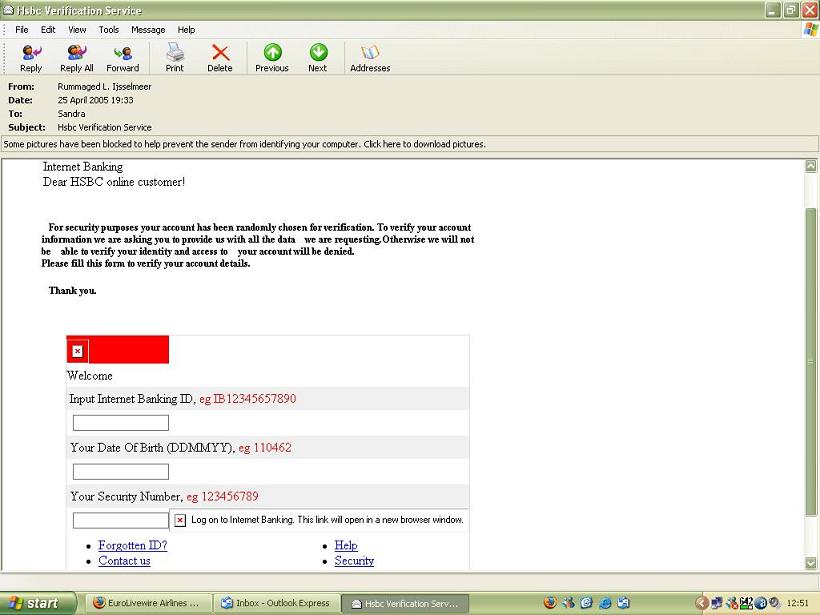
Task: Forward this email message
Action: 123,58
